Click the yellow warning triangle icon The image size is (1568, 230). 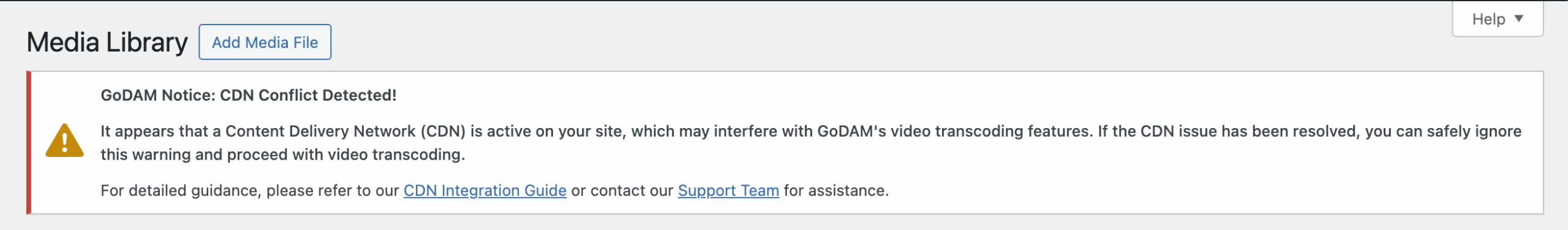pyautogui.click(x=64, y=140)
